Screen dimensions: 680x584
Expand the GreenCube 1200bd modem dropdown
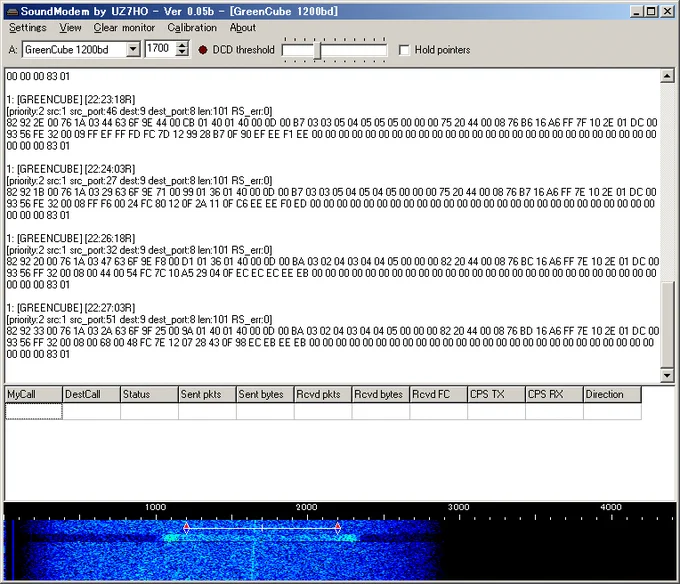coord(133,49)
